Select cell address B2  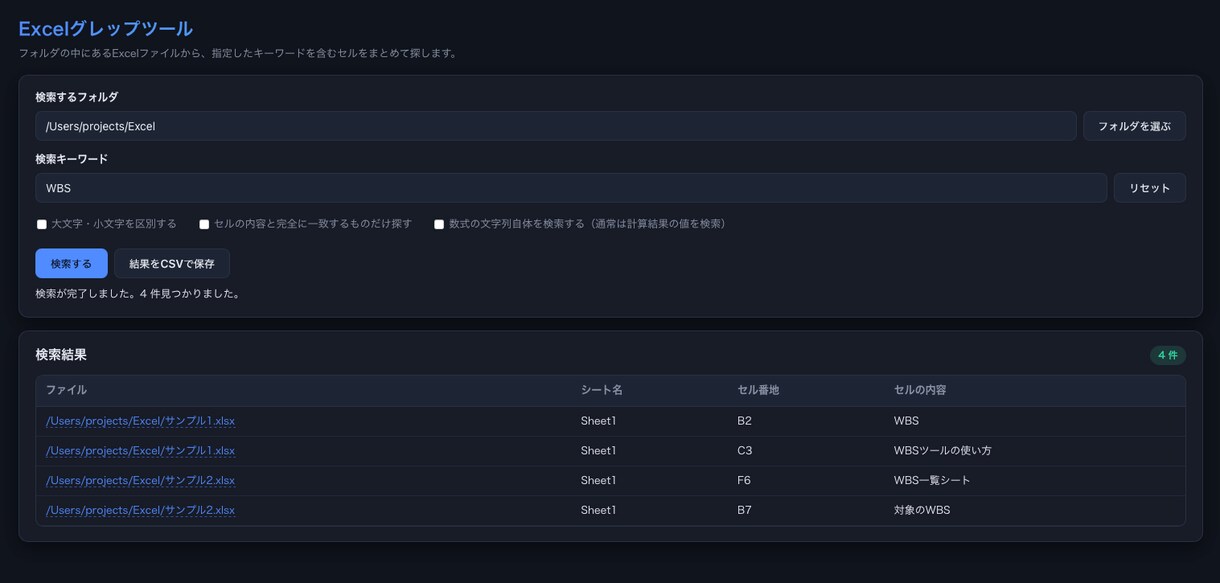tap(744, 421)
